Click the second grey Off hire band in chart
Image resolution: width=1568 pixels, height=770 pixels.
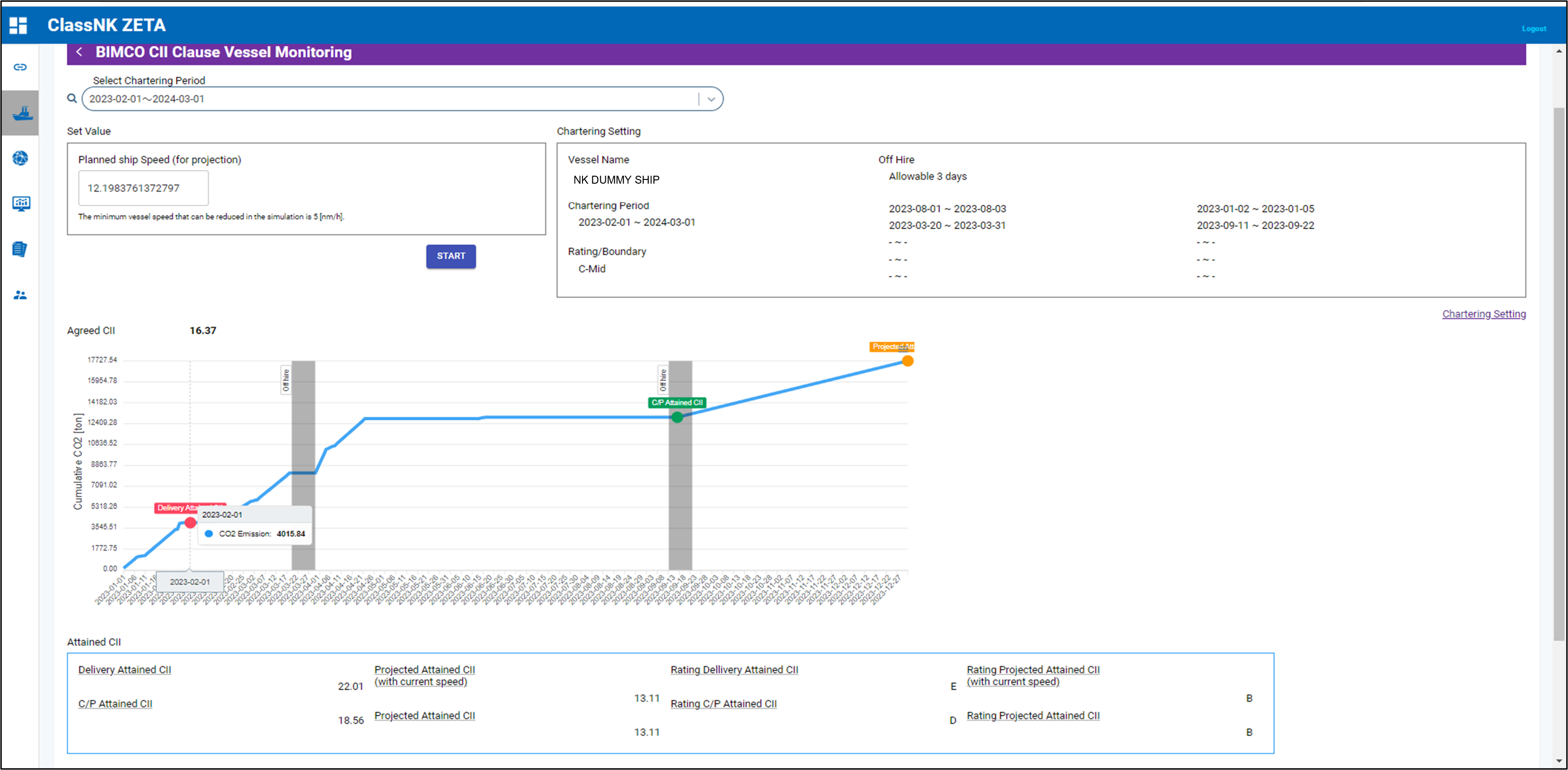click(x=680, y=465)
